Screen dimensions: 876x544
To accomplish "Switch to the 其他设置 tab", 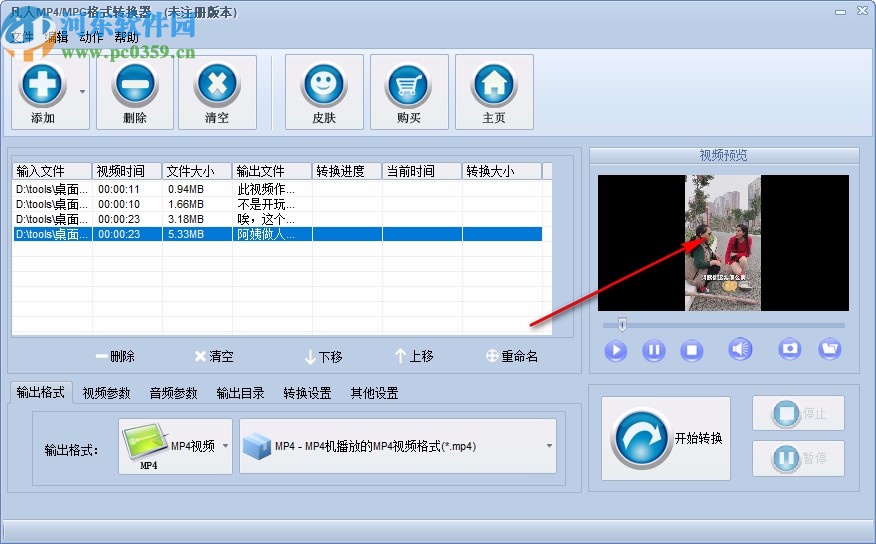I will (x=374, y=393).
